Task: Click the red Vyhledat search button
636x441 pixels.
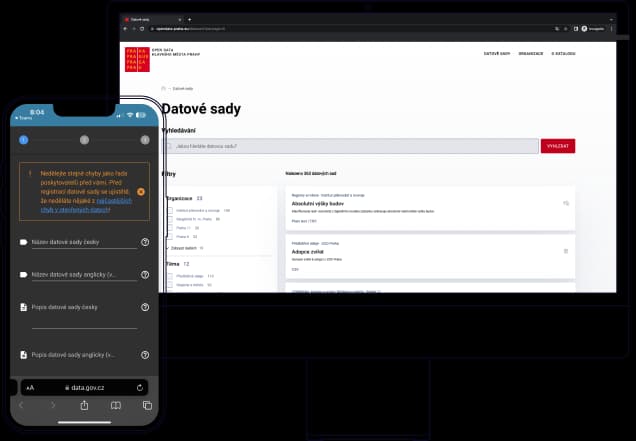Action: (557, 146)
